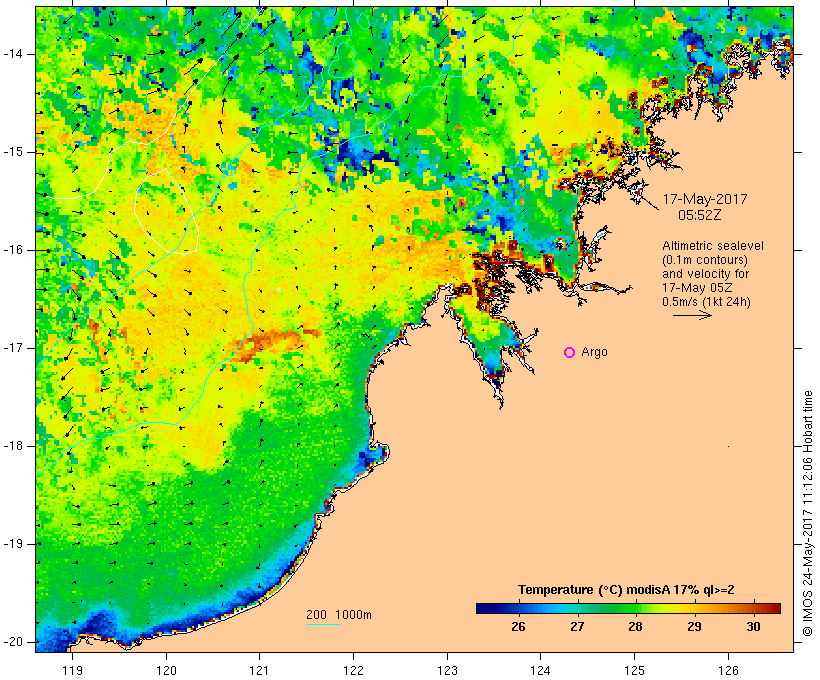
Task: Click latitude axis label -19
Action: [12, 544]
